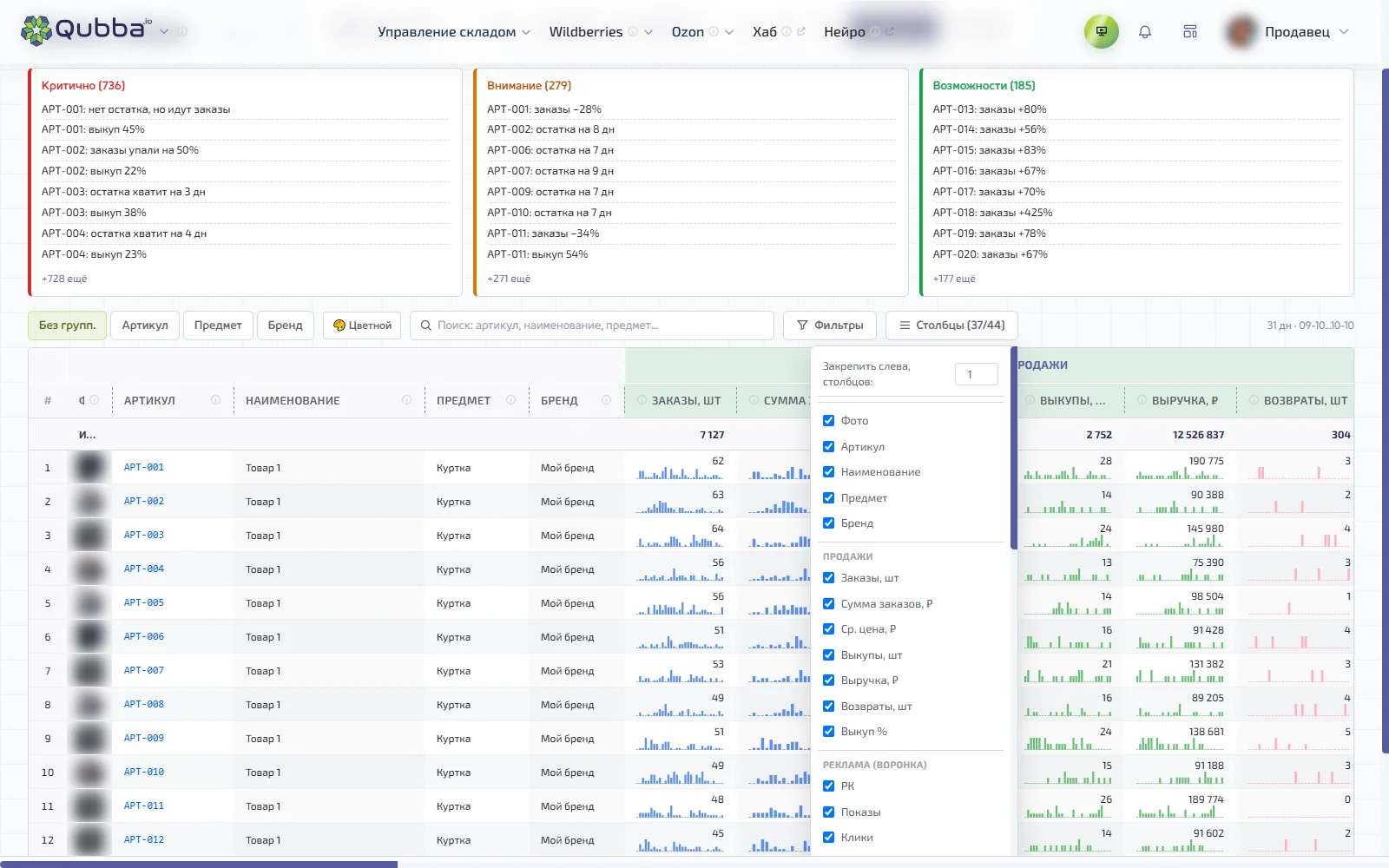The width and height of the screenshot is (1389, 868).
Task: Show +728 ещё critical alerts
Action: point(64,279)
